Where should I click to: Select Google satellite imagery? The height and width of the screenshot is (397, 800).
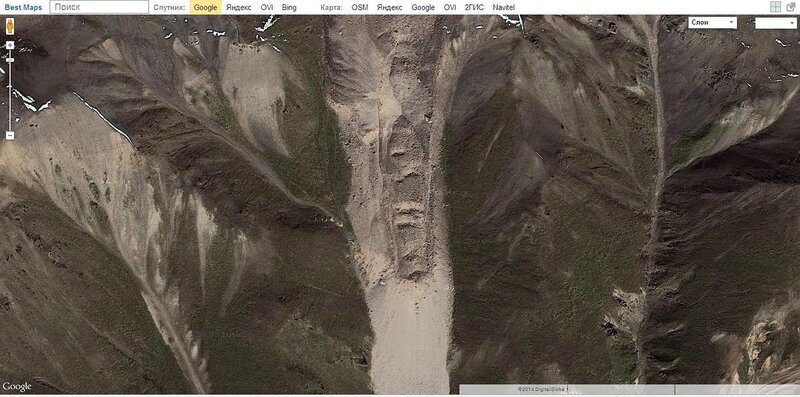(206, 8)
